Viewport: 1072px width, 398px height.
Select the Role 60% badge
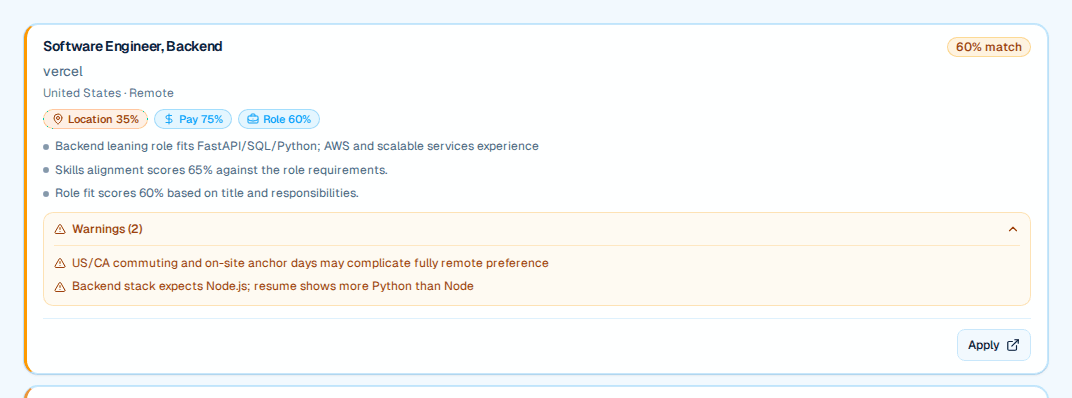click(279, 119)
